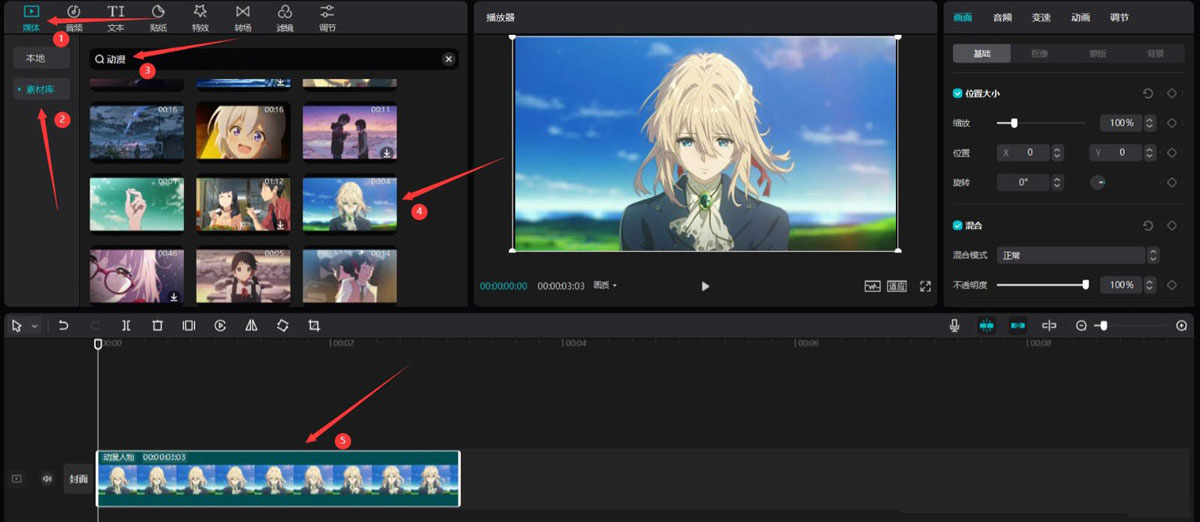Image resolution: width=1200 pixels, height=522 pixels.
Task: Open the 特效 effects tab
Action: [x=200, y=18]
